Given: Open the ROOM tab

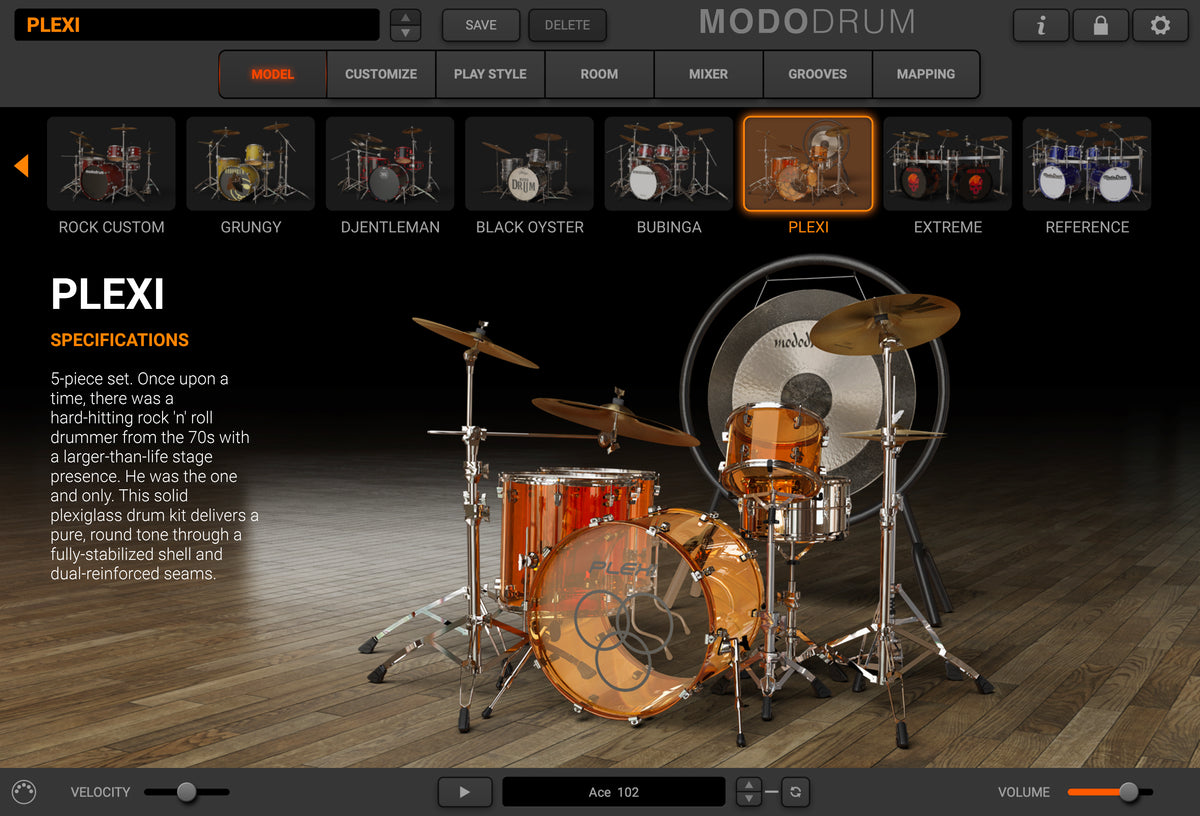Looking at the screenshot, I should click(x=599, y=74).
